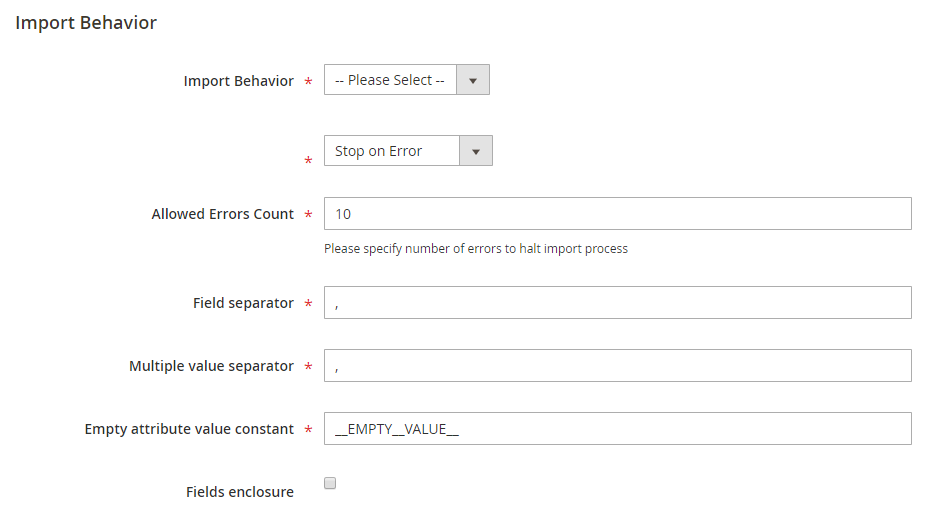Click the Stop on Error dropdown arrow
The image size is (926, 507).
click(476, 151)
